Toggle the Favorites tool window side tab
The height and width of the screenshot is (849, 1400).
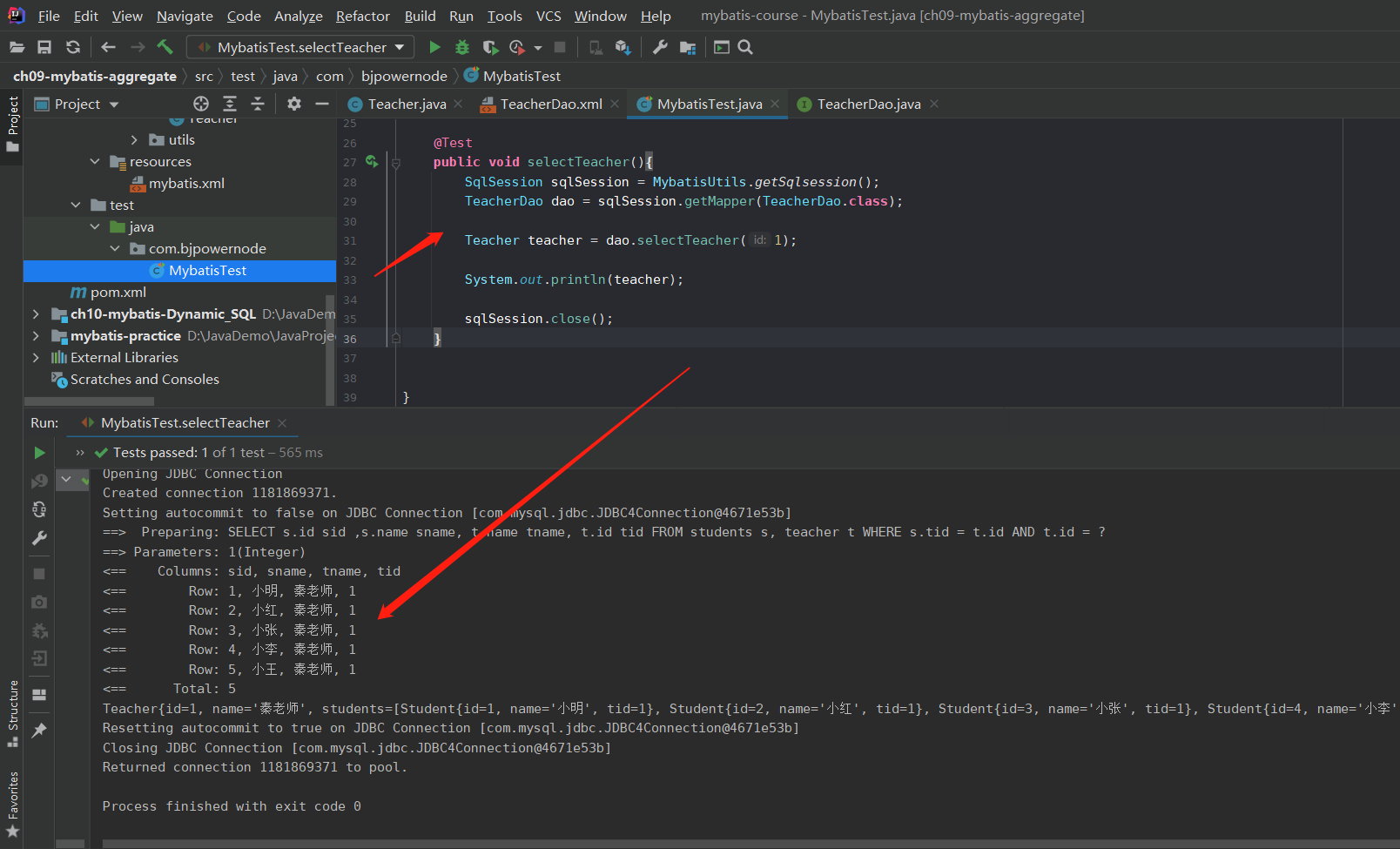(12, 805)
